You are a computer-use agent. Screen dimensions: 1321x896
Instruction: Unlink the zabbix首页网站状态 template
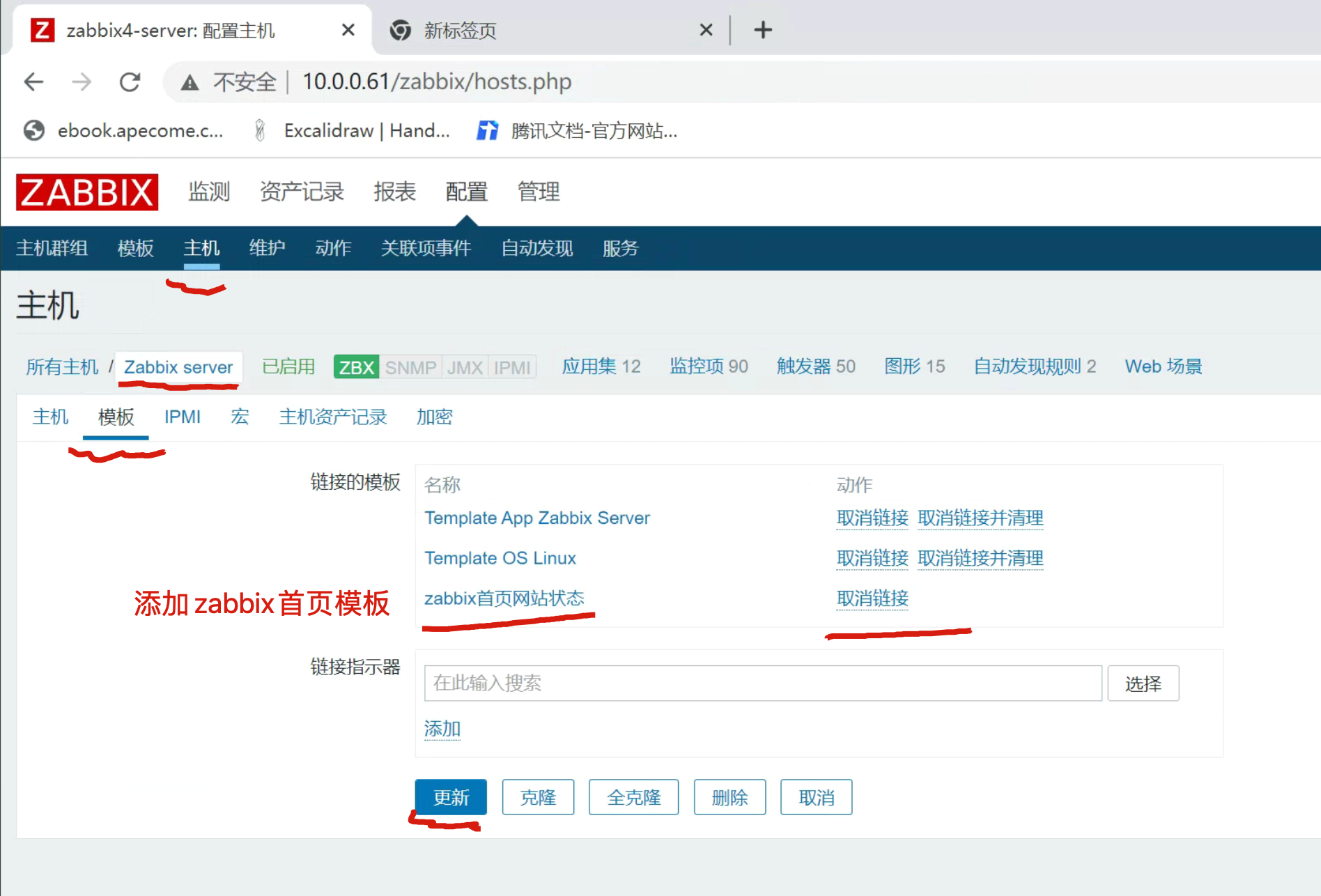872,598
